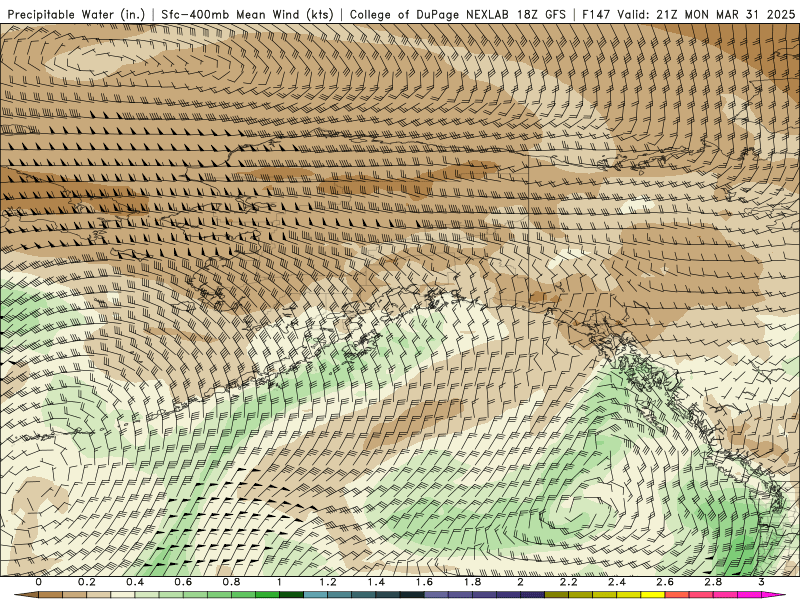Click the colorbar label "1.8"
The image size is (800, 600).
coord(472,582)
